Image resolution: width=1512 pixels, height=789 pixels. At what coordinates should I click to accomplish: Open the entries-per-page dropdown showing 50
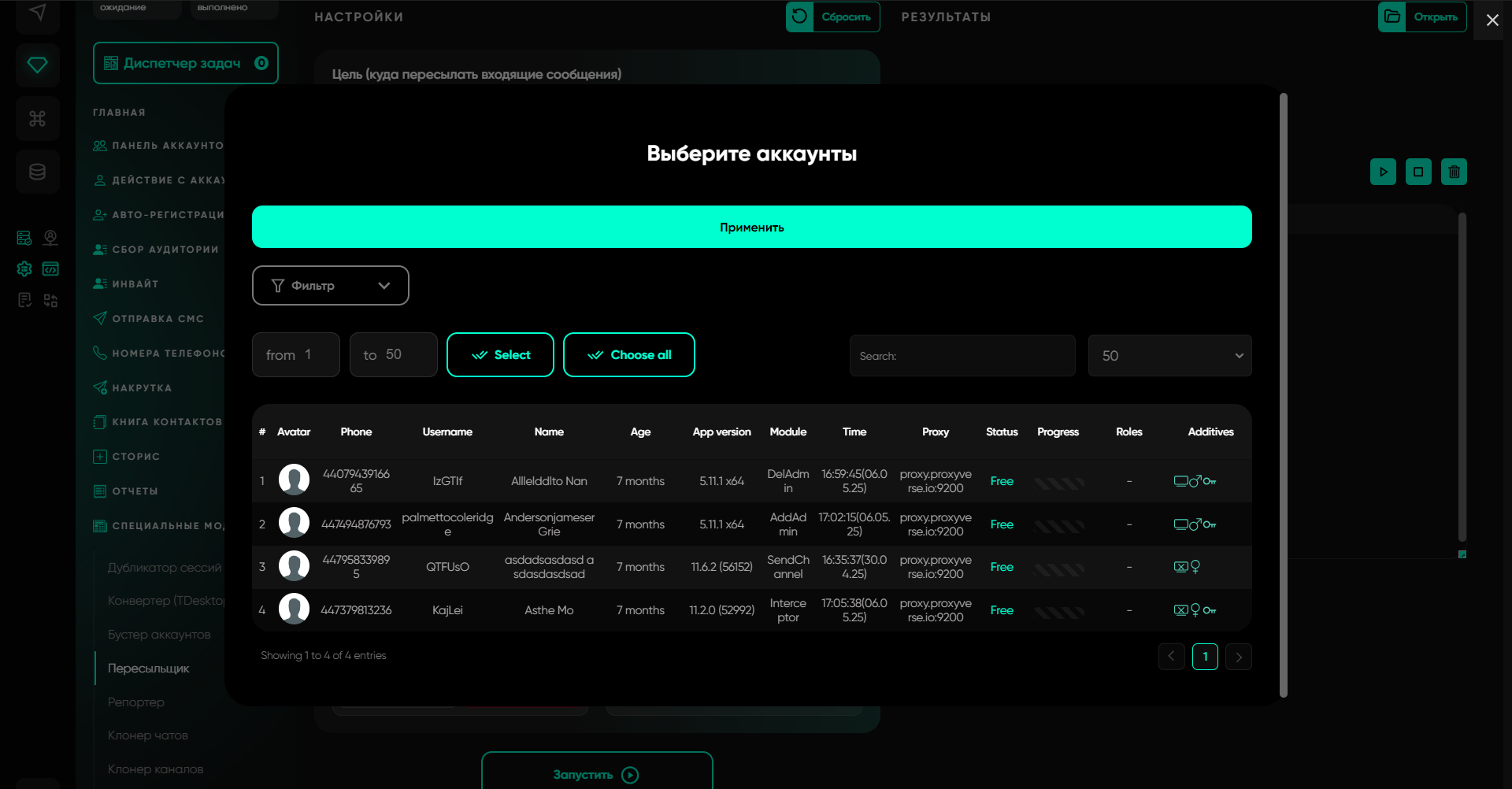coord(1169,356)
